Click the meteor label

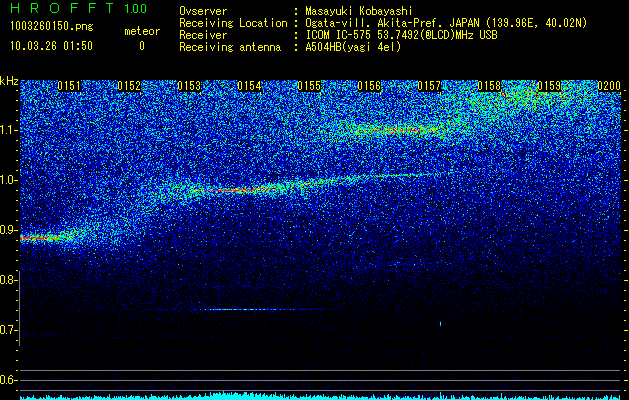pyautogui.click(x=142, y=31)
